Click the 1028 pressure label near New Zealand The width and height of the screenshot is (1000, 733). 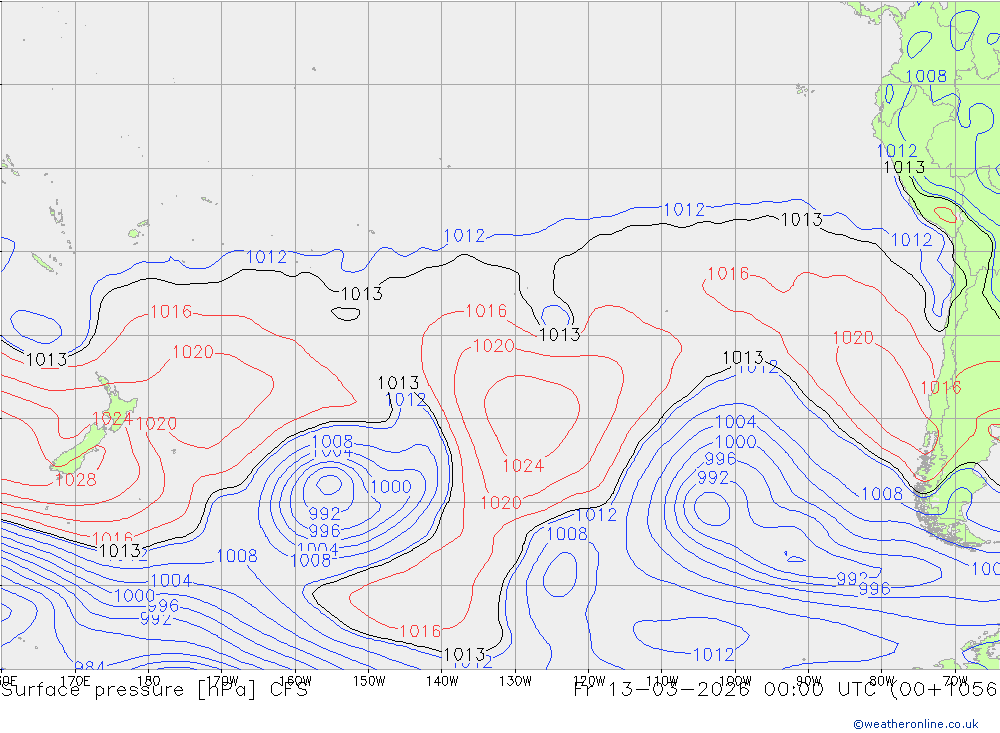pos(76,480)
